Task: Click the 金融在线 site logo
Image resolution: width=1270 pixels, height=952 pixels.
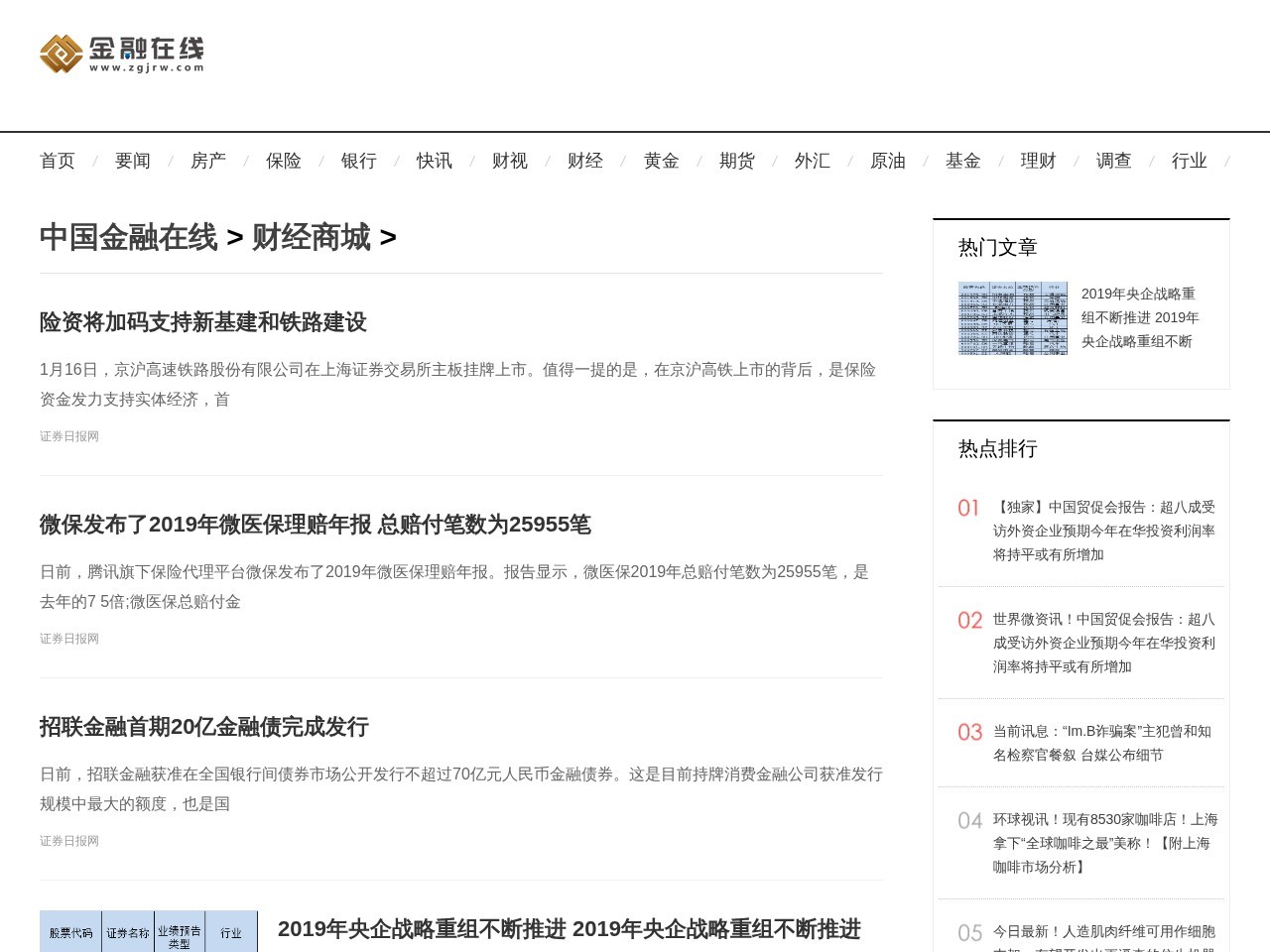Action: click(120, 55)
